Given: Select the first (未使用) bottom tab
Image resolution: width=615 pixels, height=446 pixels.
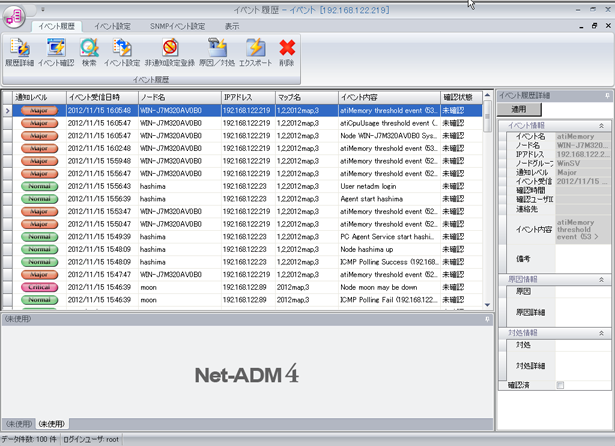Looking at the screenshot, I should (x=19, y=424).
